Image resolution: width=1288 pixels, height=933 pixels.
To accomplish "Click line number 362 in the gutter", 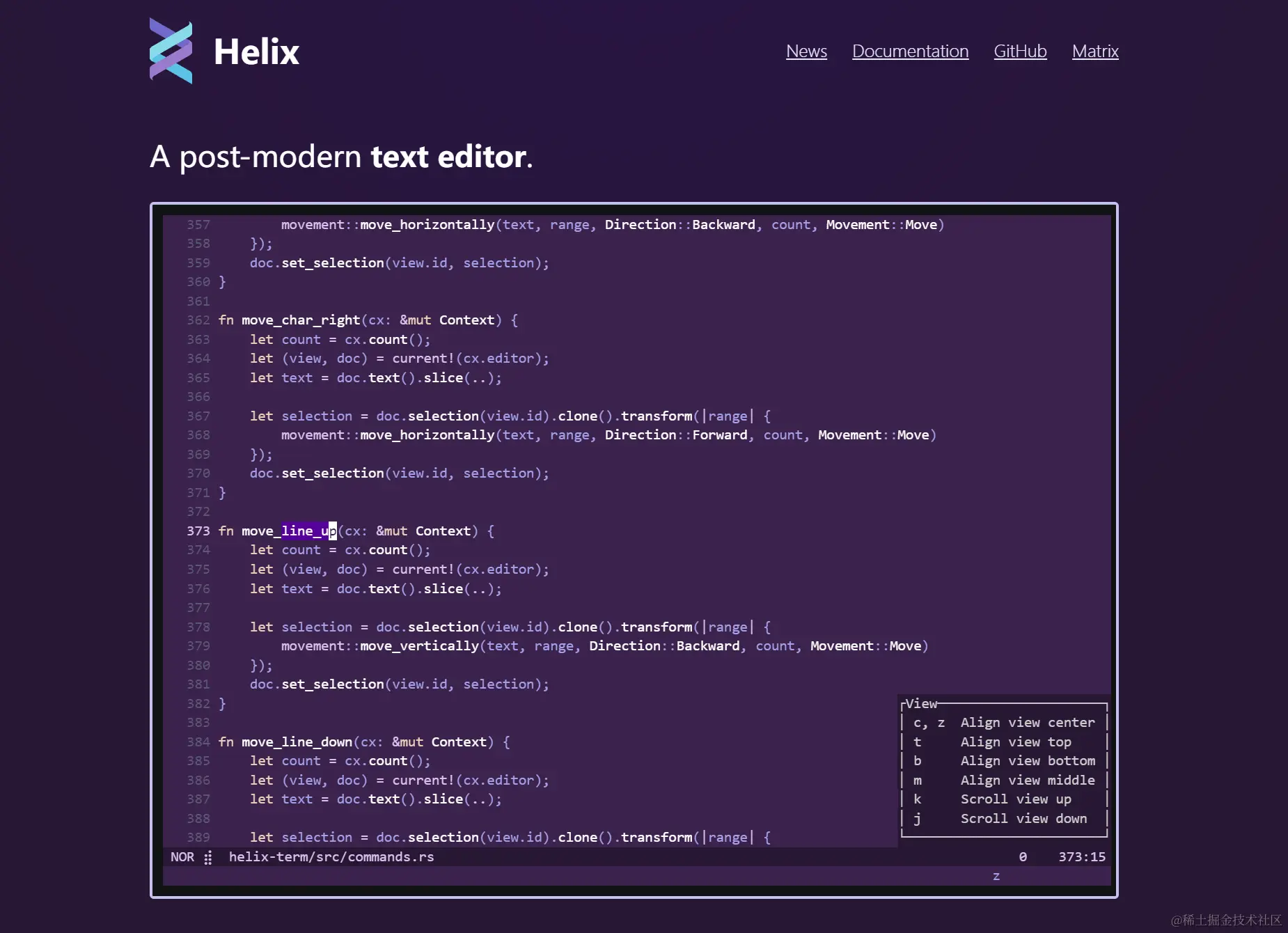I will tap(198, 320).
